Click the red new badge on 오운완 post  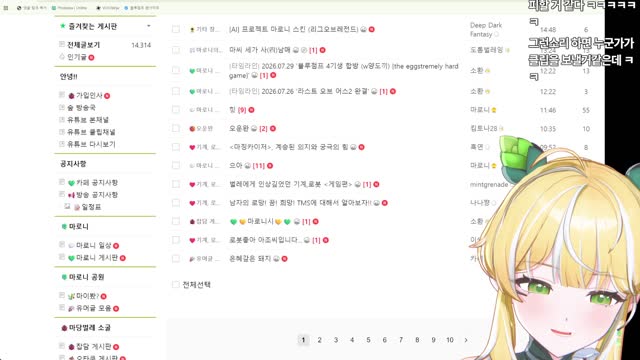point(273,129)
